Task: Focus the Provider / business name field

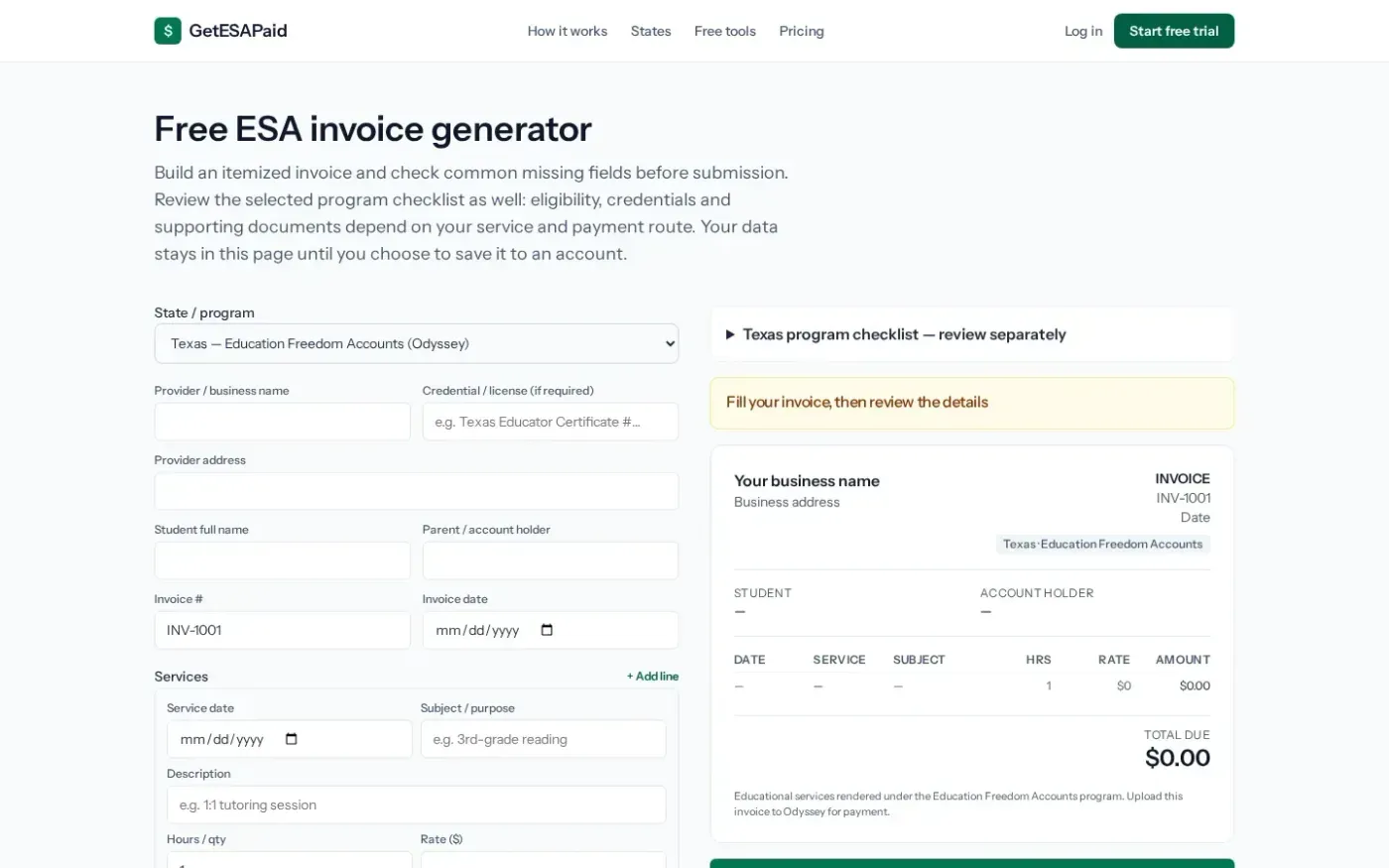Action: (283, 422)
